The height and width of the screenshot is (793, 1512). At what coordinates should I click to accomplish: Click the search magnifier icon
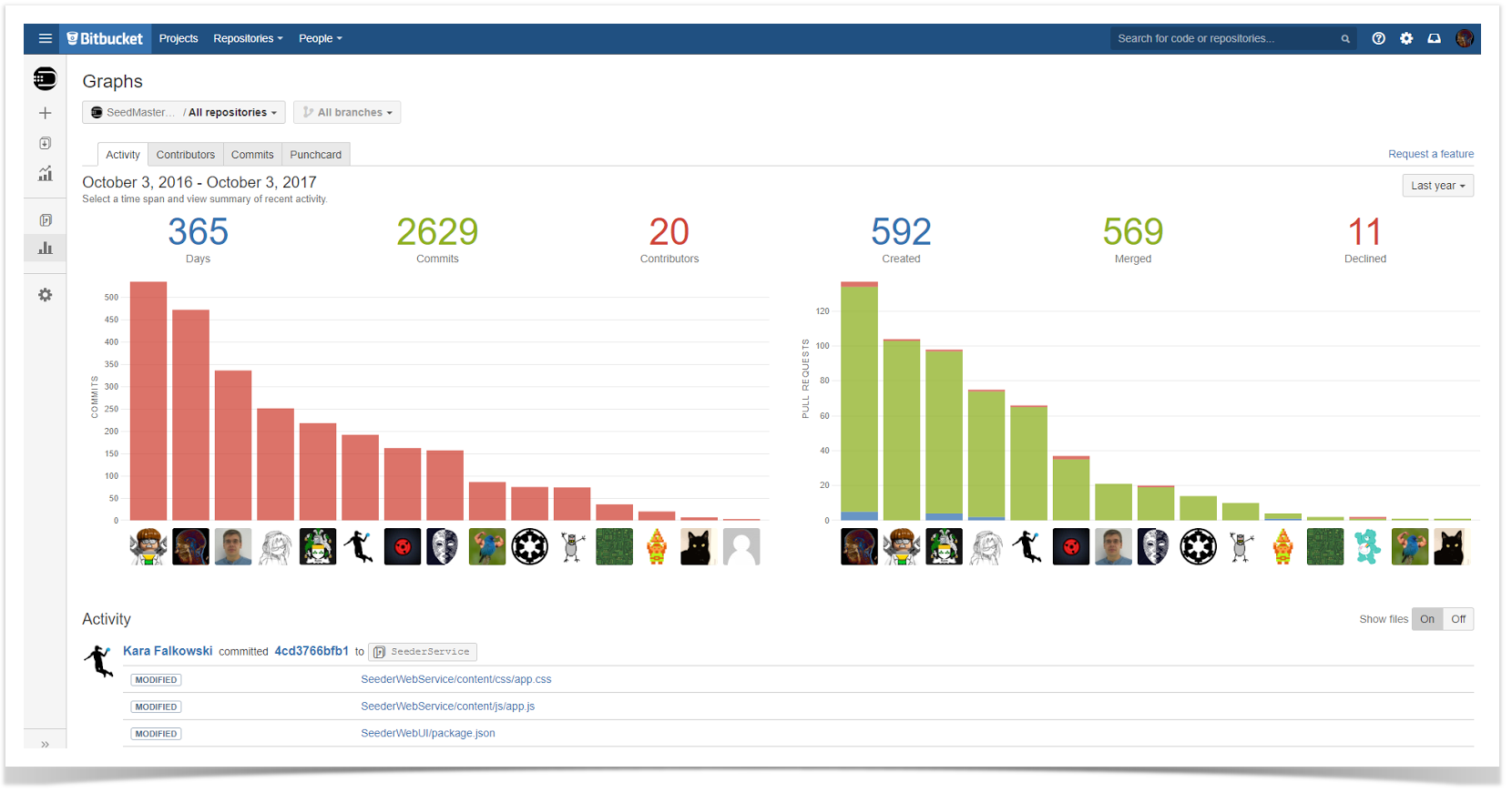coord(1345,38)
